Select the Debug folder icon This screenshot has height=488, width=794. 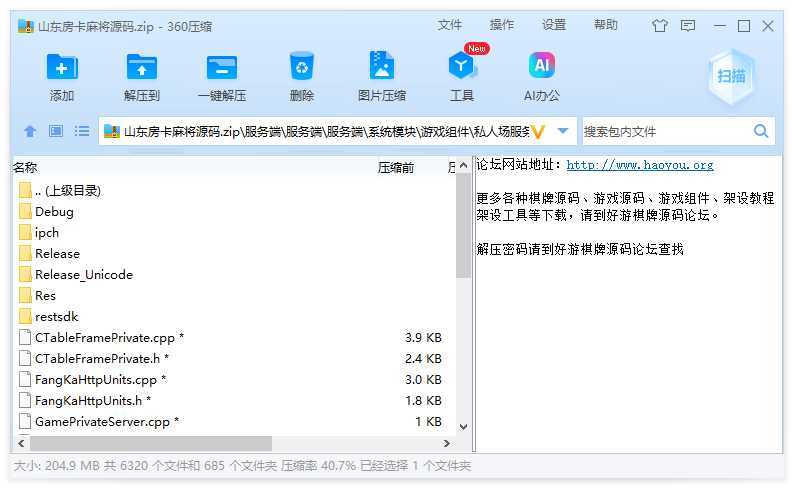pyautogui.click(x=25, y=212)
